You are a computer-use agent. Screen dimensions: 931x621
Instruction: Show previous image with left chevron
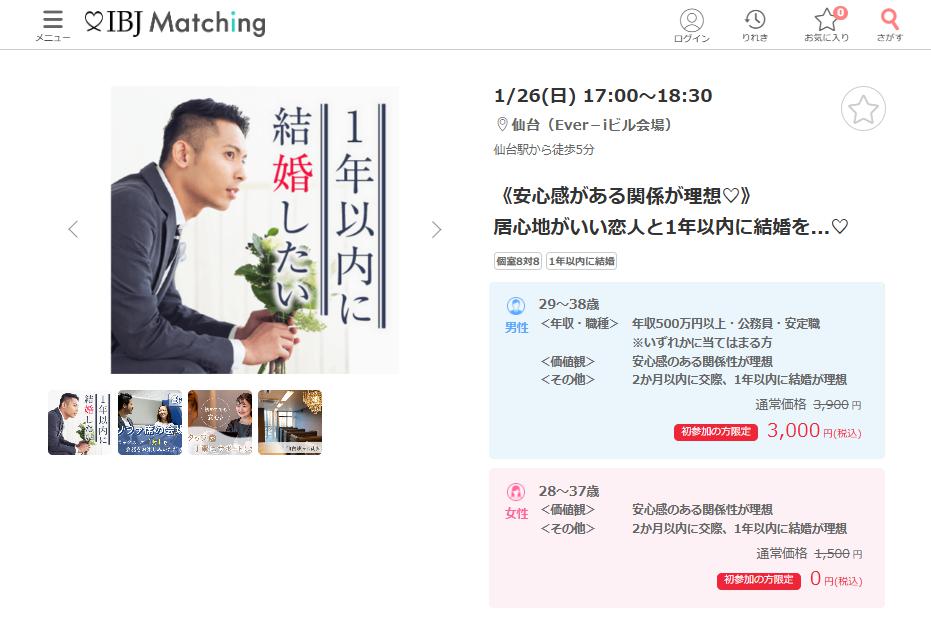(73, 229)
